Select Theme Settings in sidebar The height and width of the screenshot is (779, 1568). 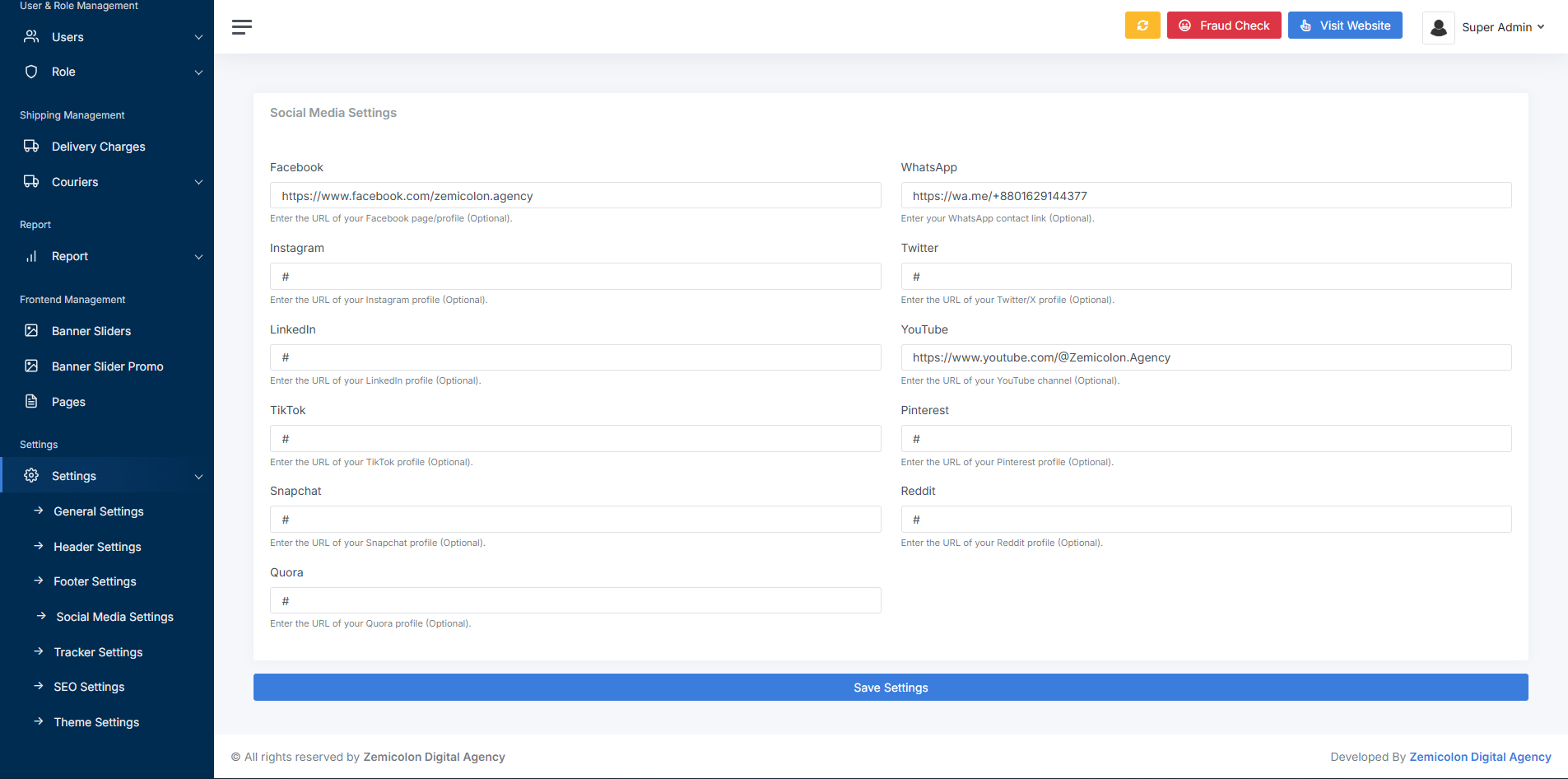96,722
